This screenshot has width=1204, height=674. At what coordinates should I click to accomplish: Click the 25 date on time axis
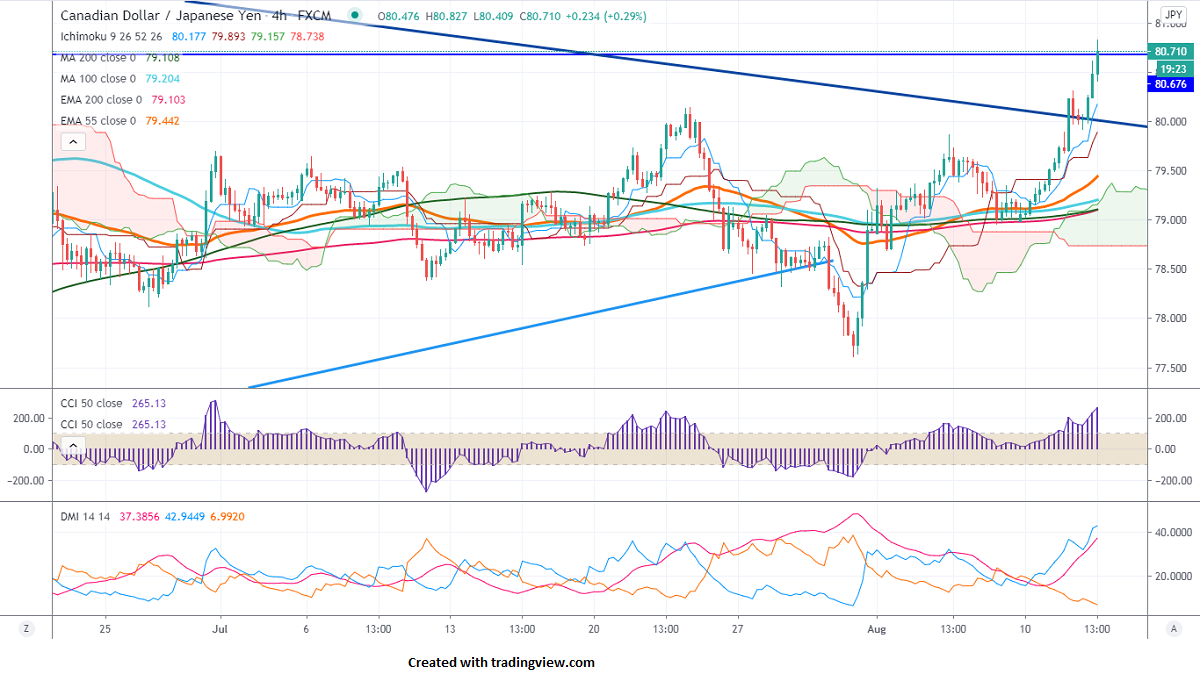click(105, 629)
